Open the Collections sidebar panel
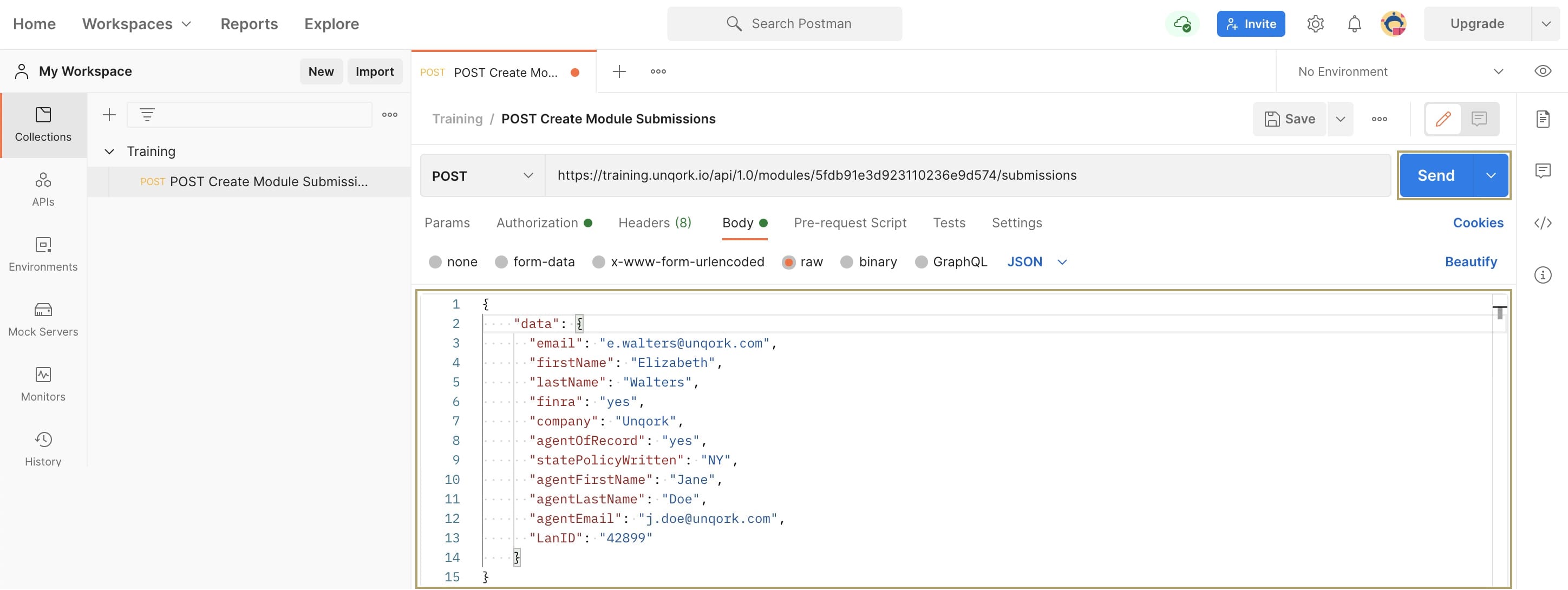 point(43,125)
